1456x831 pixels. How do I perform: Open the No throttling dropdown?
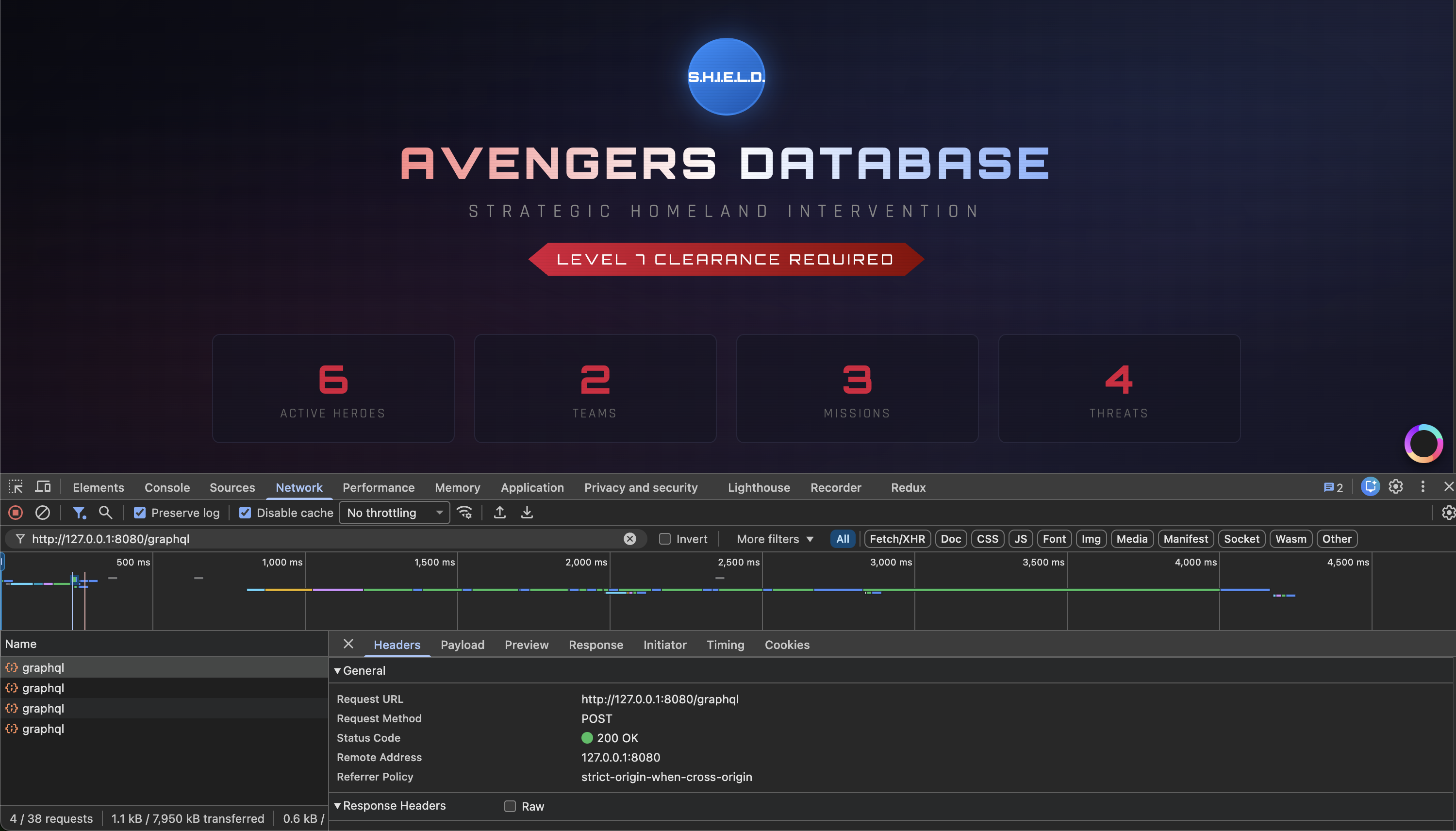[394, 513]
